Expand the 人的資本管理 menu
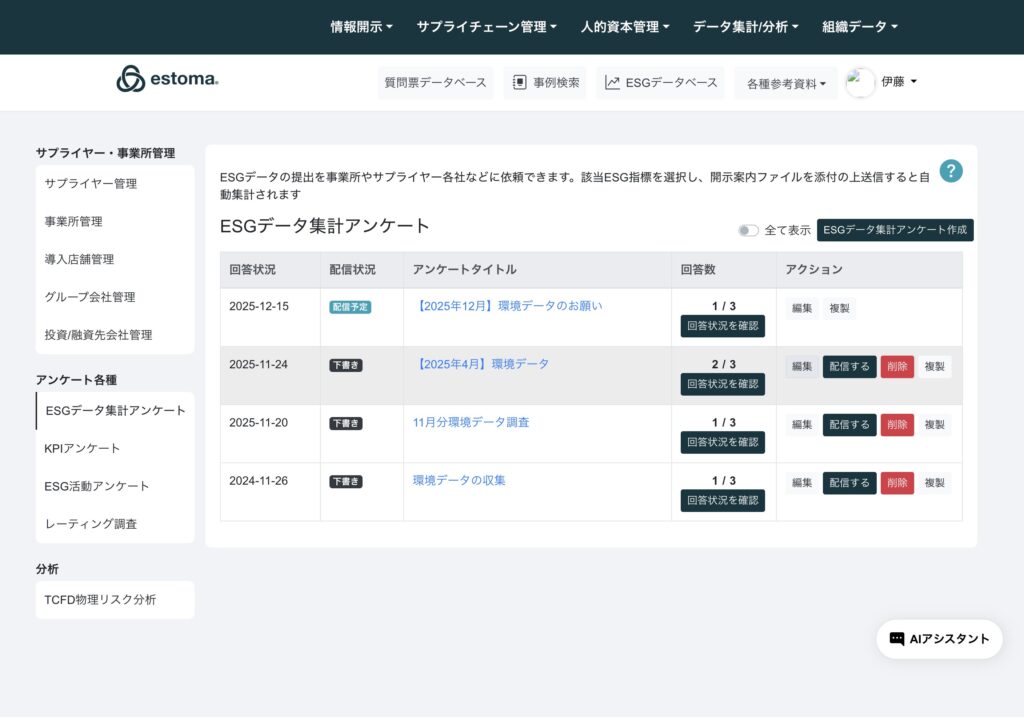Image resolution: width=1024 pixels, height=717 pixels. tap(625, 27)
